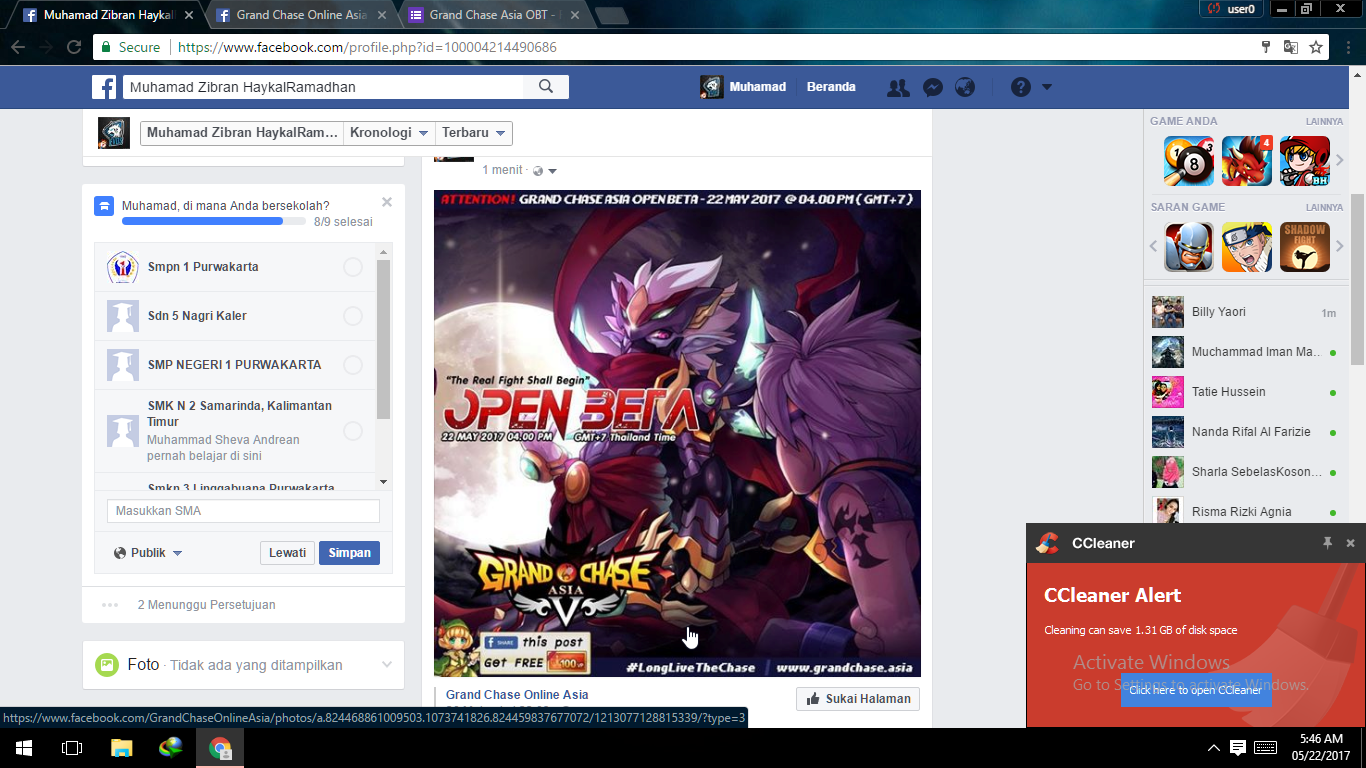
Task: Pin the CCleaner notification
Action: [1327, 543]
